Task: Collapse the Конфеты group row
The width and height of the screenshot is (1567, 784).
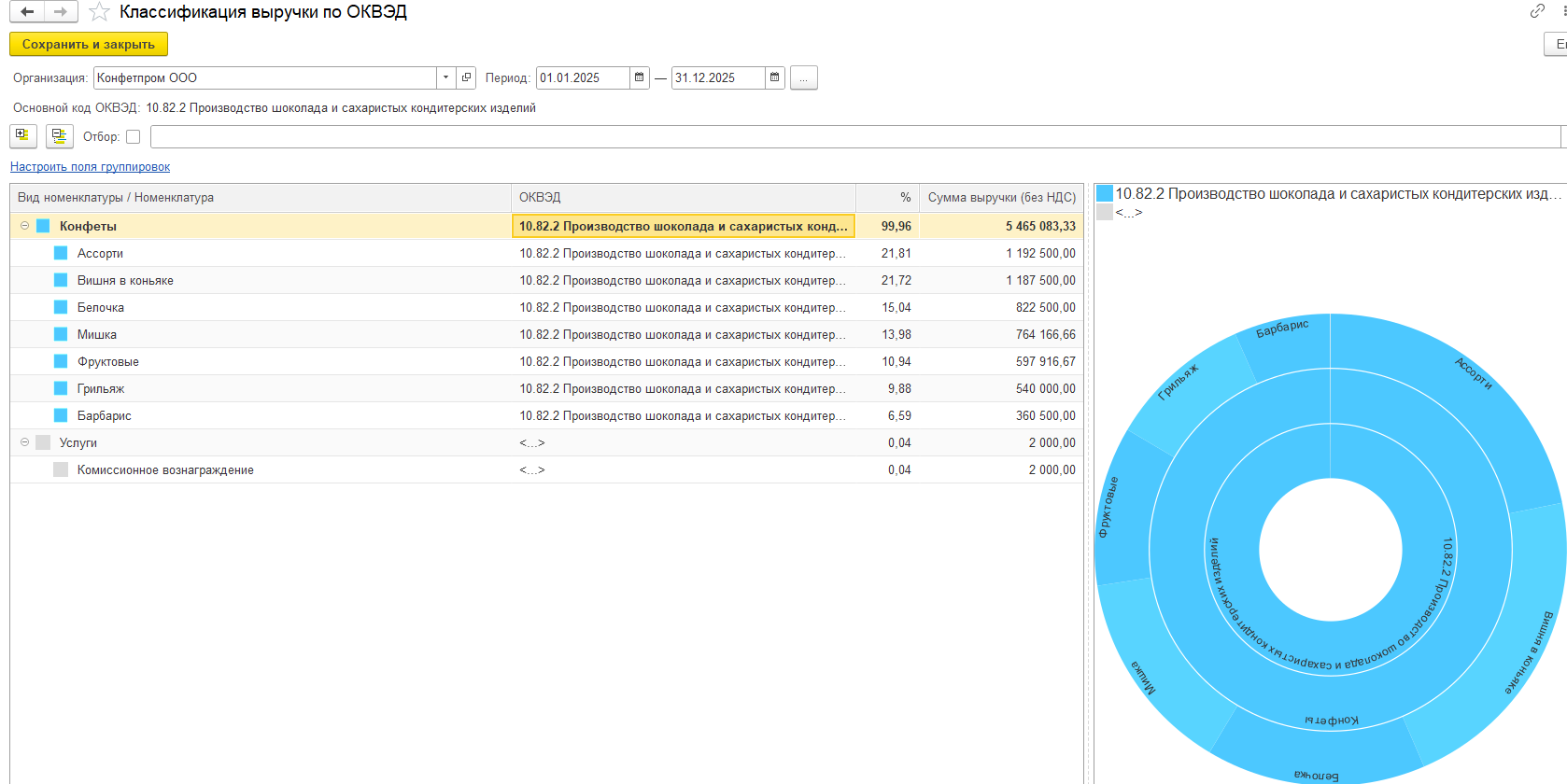Action: 25,226
